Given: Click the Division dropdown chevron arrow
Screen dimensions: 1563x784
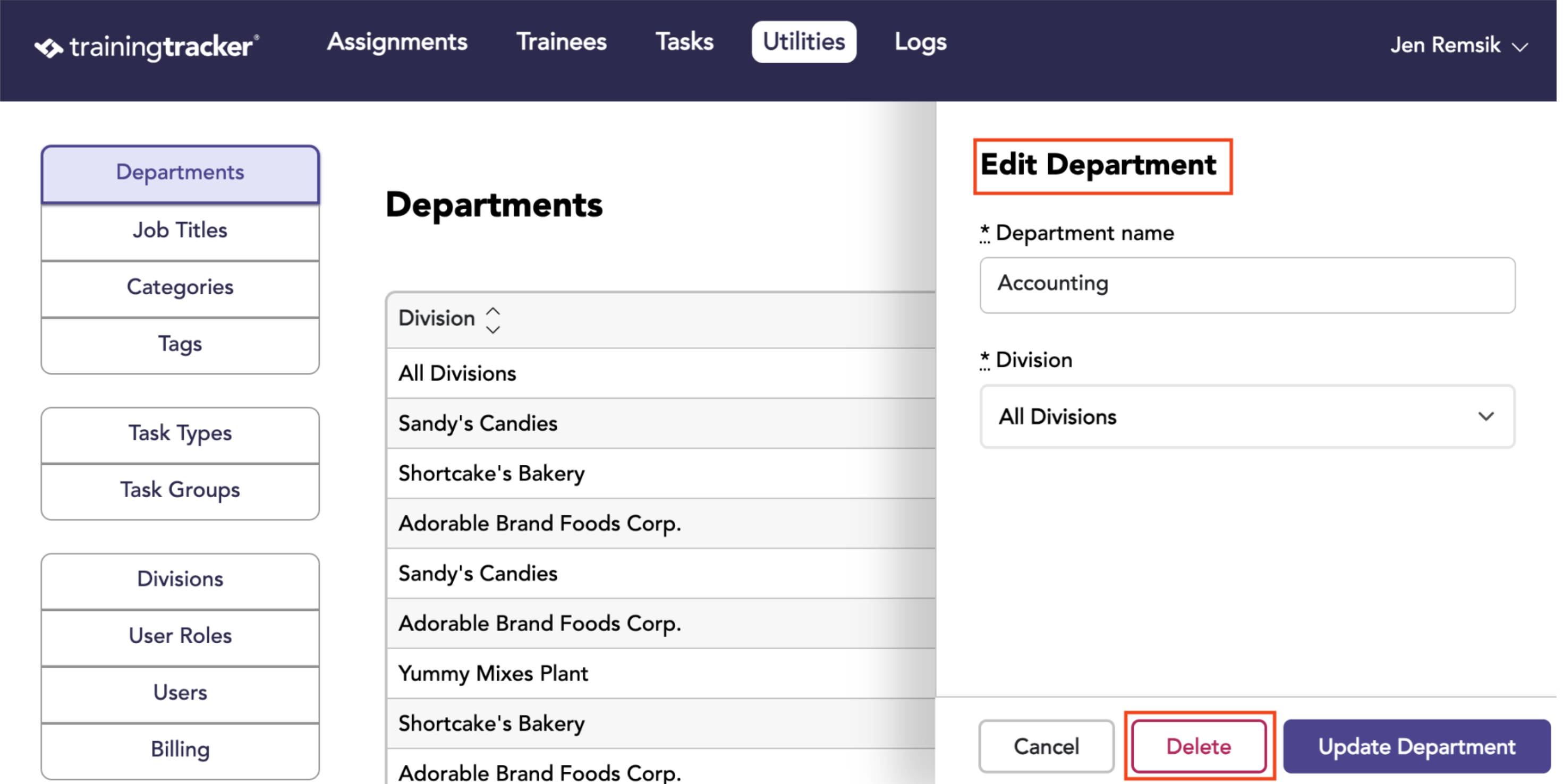Looking at the screenshot, I should click(x=1485, y=416).
